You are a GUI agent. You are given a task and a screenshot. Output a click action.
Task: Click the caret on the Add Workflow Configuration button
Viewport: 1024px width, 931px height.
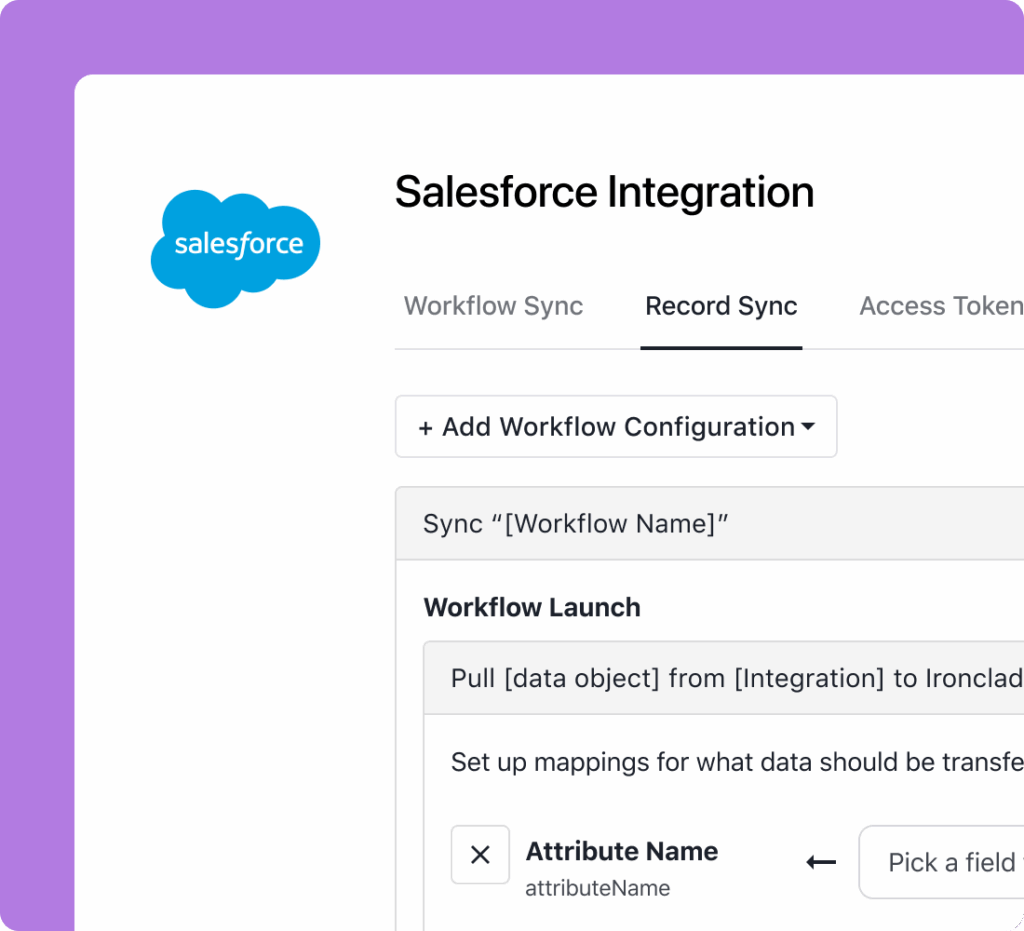808,426
